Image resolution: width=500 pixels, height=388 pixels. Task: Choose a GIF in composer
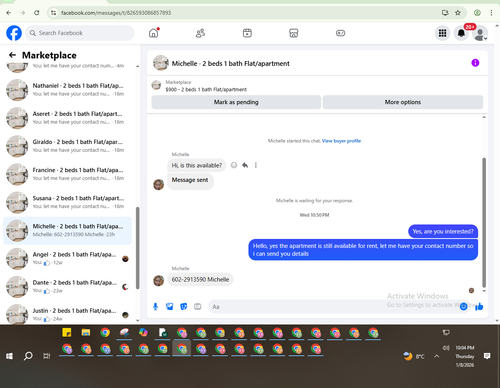198,307
